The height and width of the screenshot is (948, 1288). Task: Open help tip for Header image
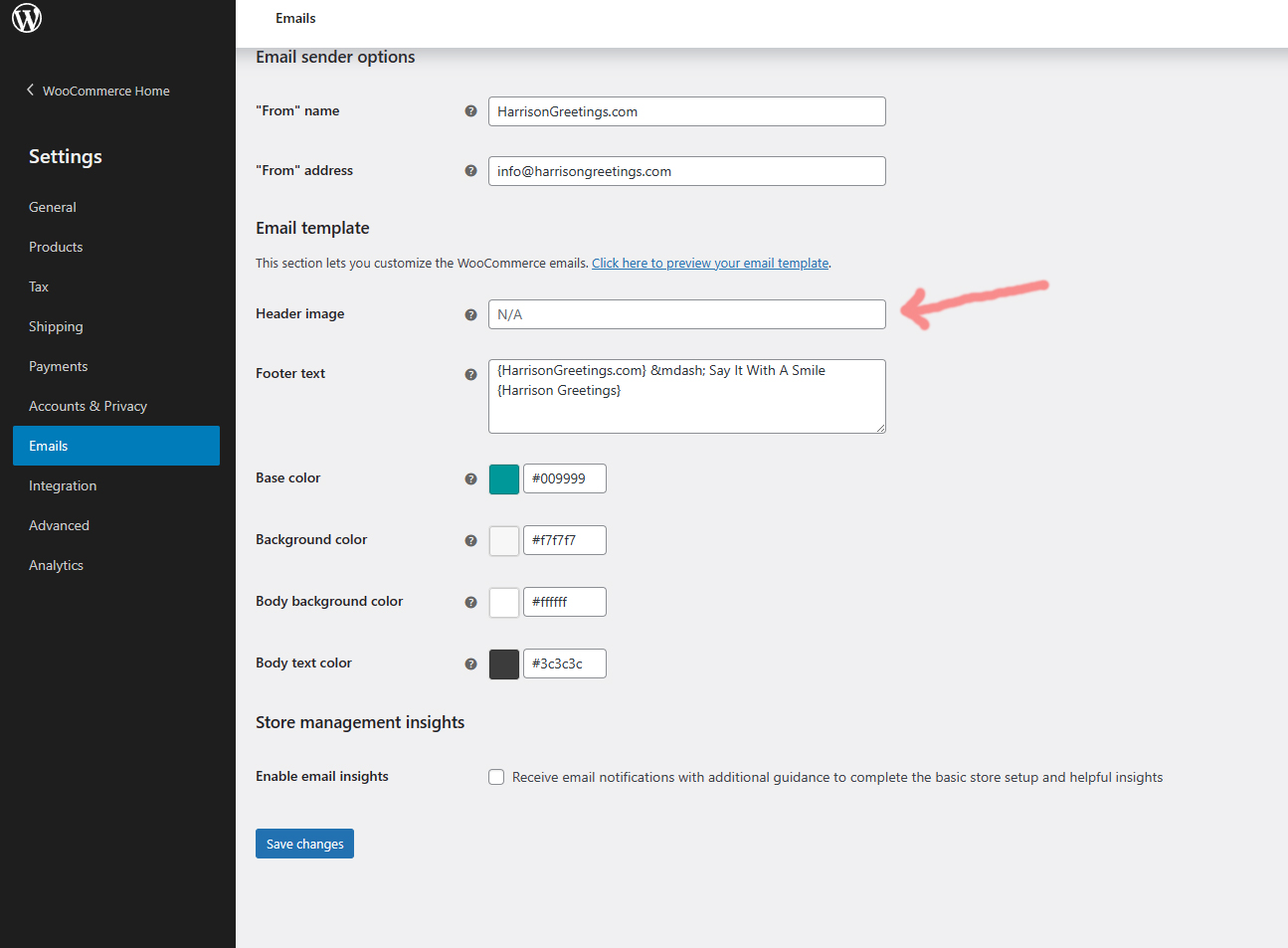click(x=470, y=314)
